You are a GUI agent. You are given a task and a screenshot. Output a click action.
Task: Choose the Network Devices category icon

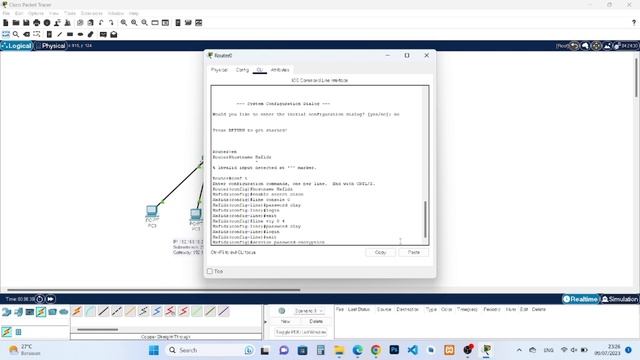pos(7,312)
